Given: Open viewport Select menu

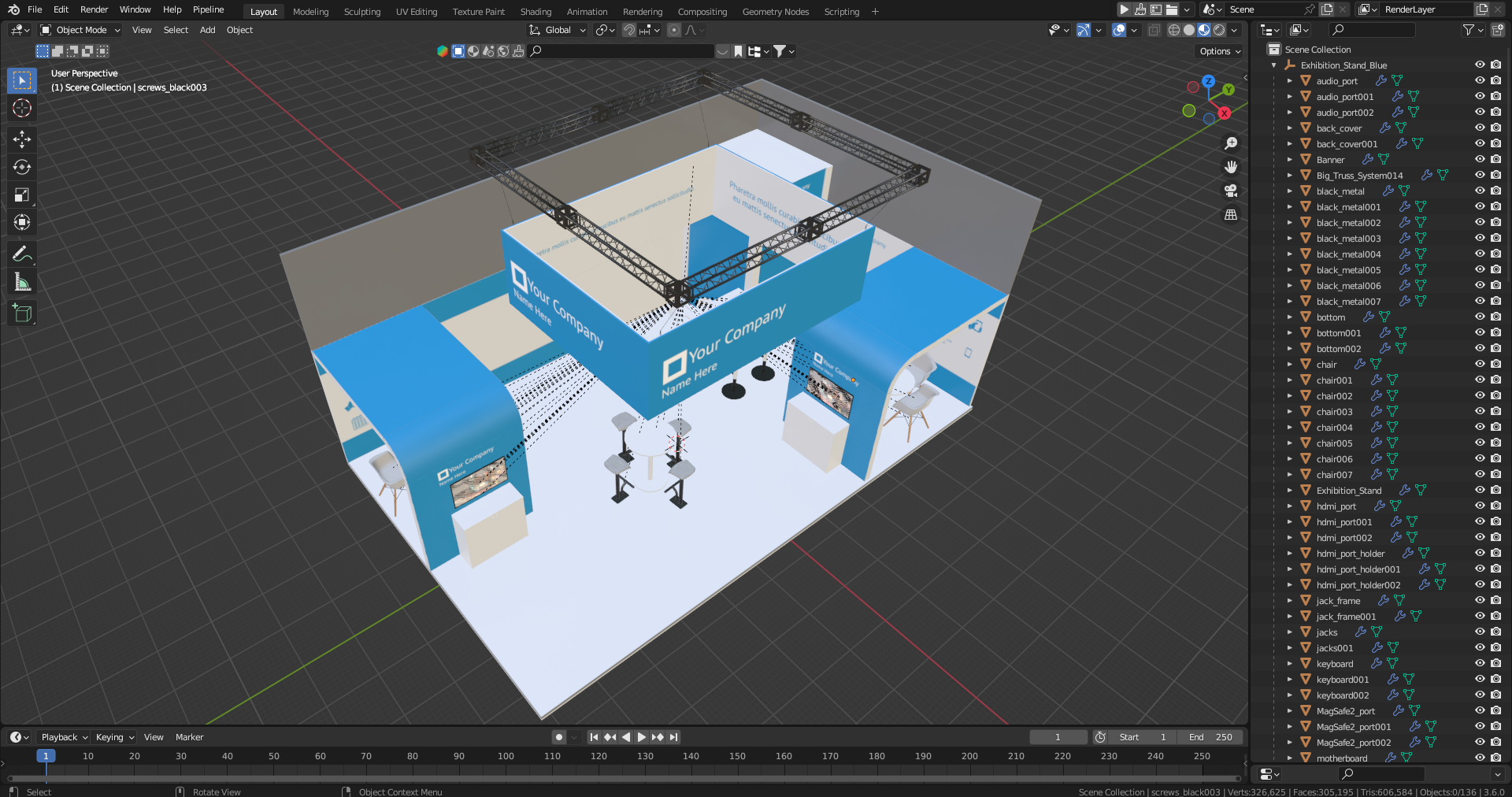Looking at the screenshot, I should pyautogui.click(x=176, y=30).
